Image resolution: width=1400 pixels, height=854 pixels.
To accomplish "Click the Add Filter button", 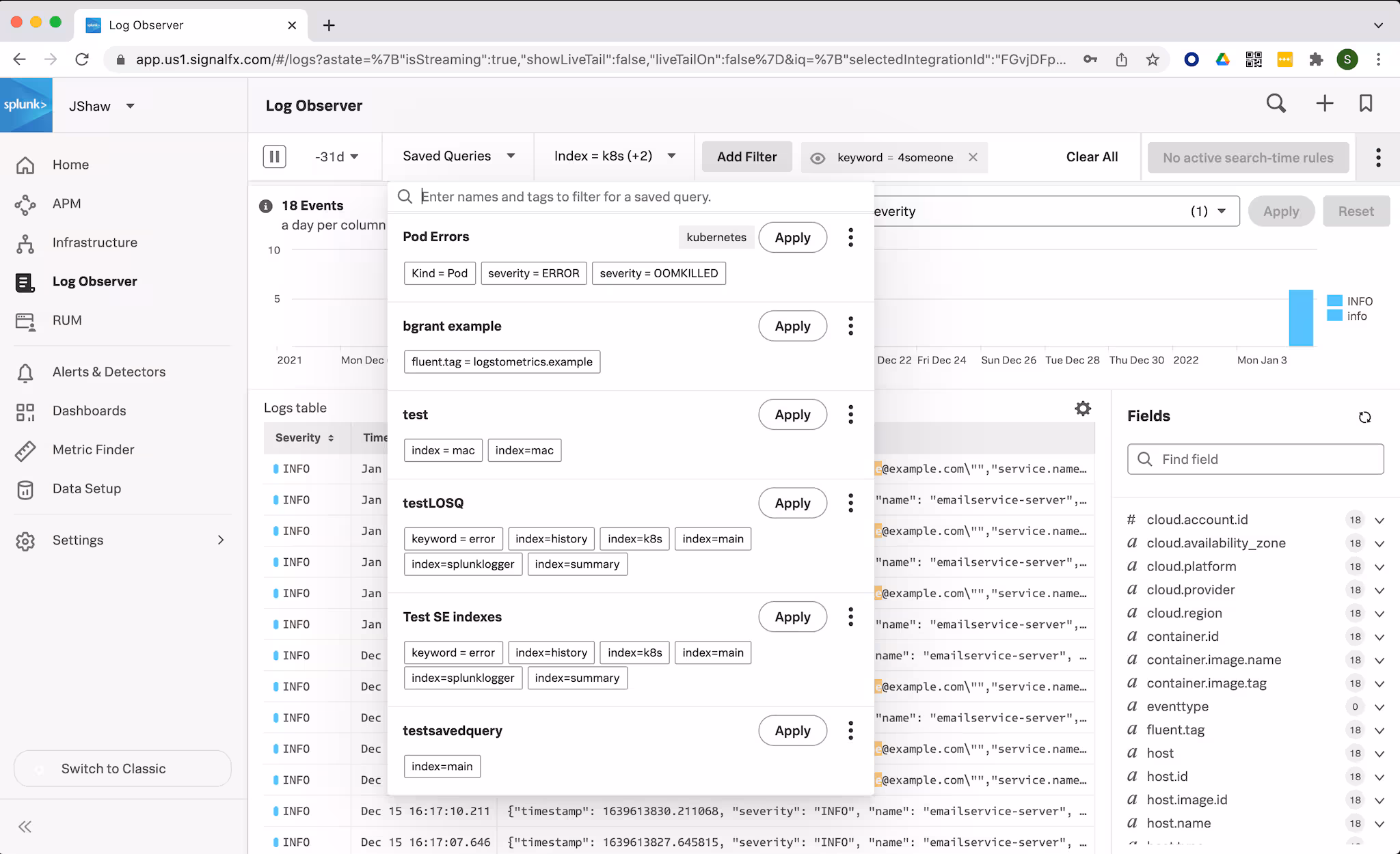I will (746, 157).
